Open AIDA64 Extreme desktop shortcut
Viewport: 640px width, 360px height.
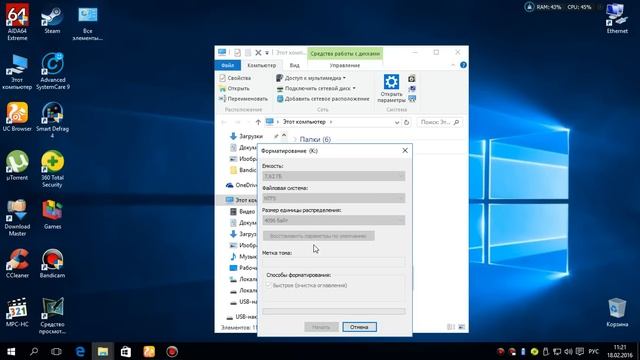pyautogui.click(x=17, y=21)
